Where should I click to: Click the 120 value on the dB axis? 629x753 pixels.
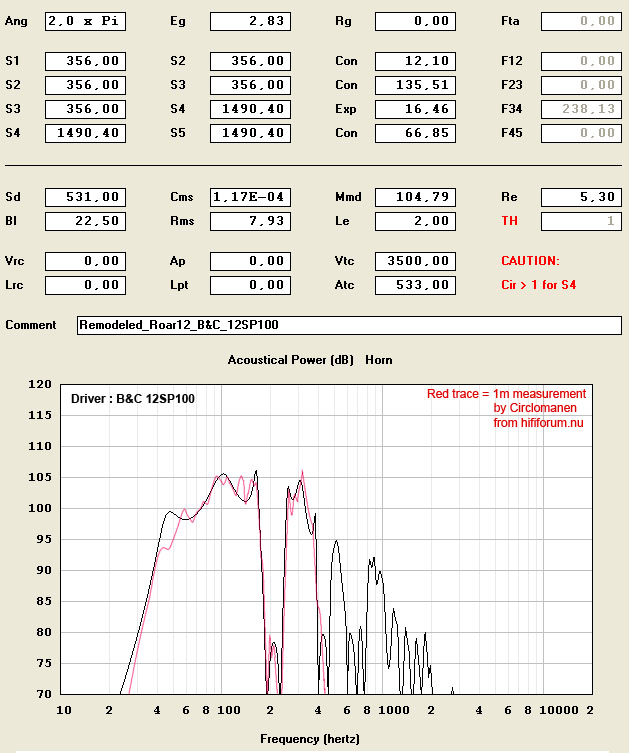pyautogui.click(x=40, y=385)
